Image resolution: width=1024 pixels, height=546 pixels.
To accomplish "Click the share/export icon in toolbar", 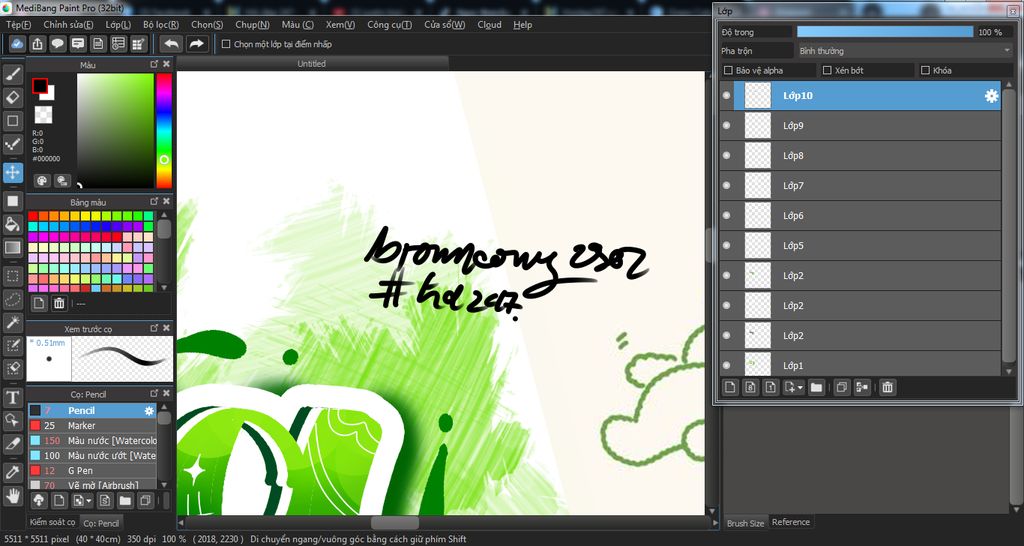I will click(x=38, y=44).
